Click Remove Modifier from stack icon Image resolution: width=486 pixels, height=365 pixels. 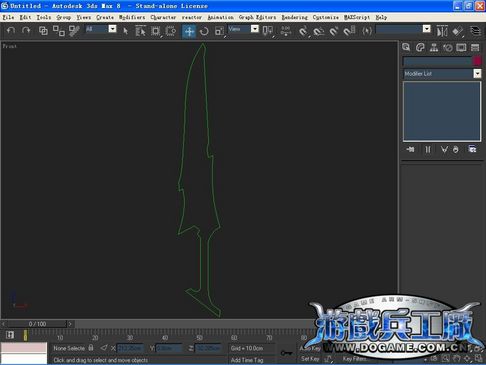pyautogui.click(x=456, y=149)
